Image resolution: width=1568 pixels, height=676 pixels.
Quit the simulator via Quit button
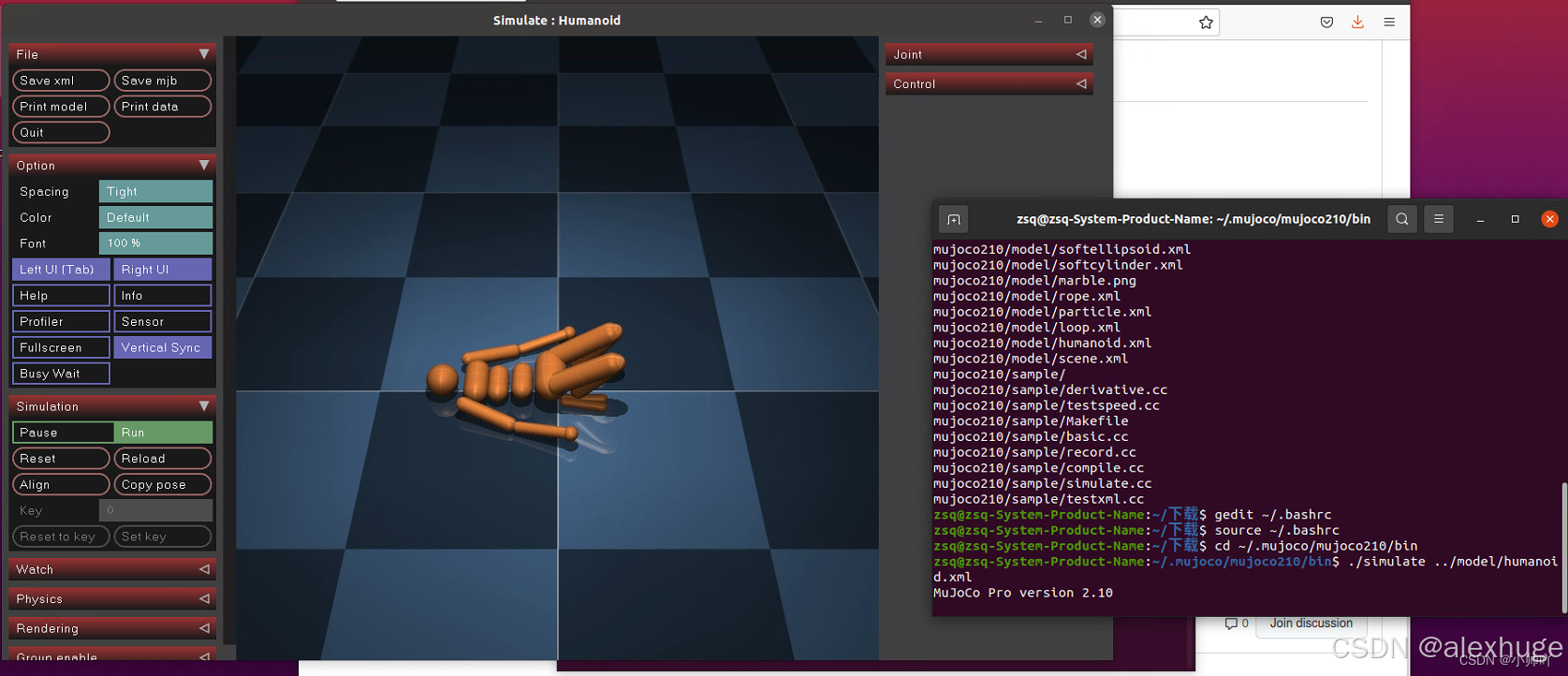(x=61, y=133)
